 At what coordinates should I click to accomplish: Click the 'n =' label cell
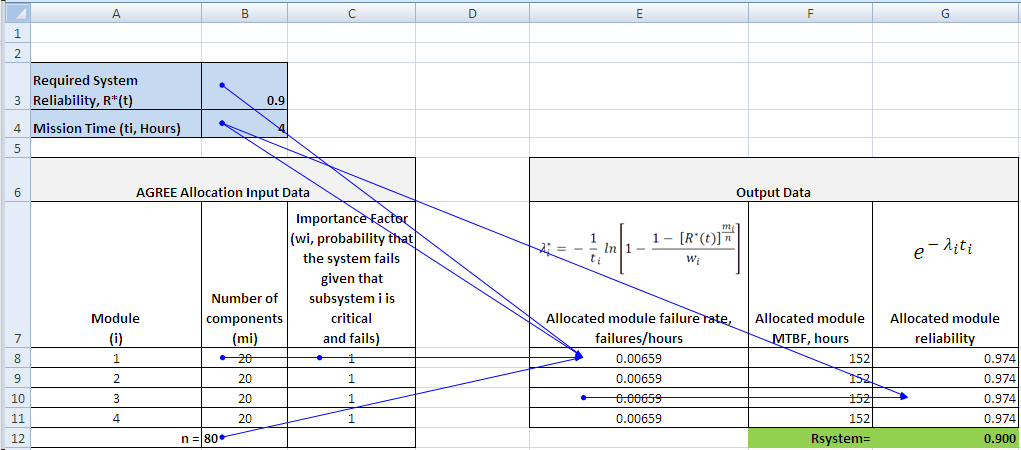(x=116, y=438)
